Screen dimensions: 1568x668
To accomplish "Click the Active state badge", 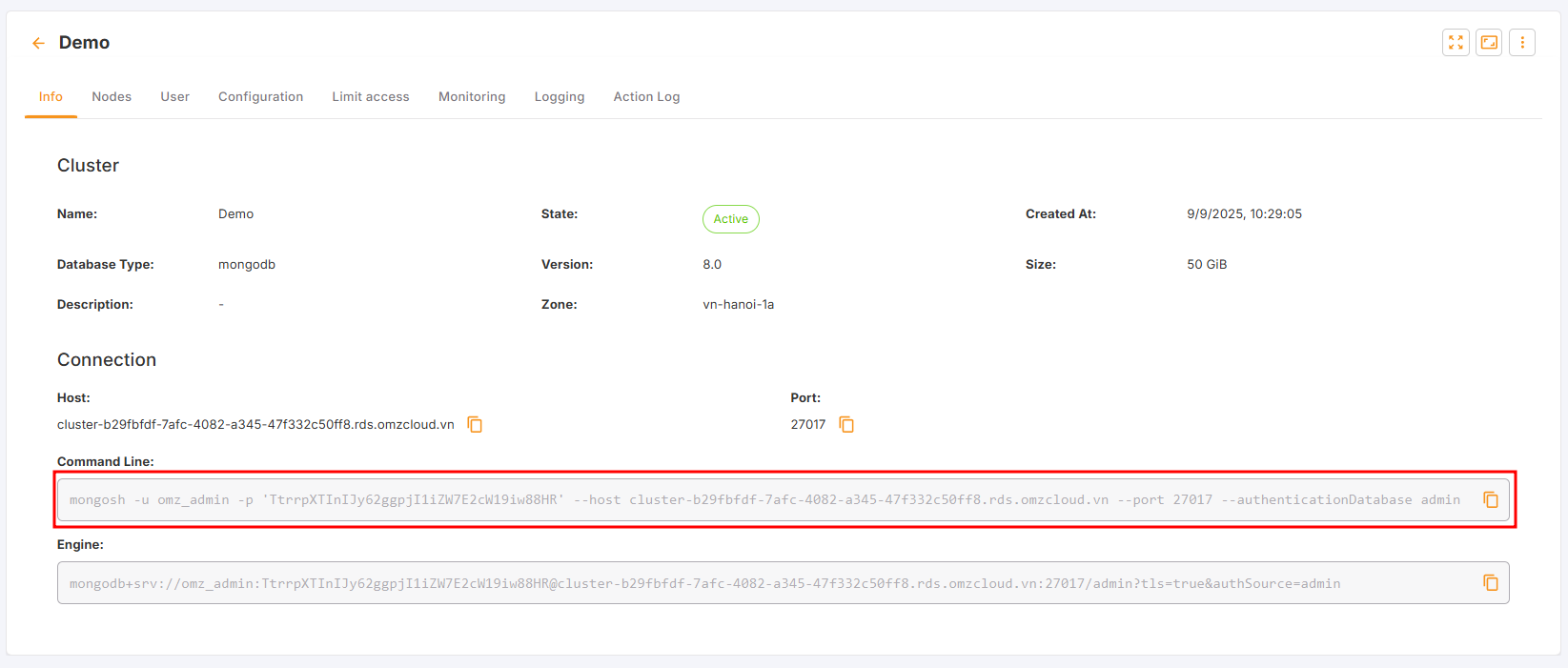I will click(731, 219).
